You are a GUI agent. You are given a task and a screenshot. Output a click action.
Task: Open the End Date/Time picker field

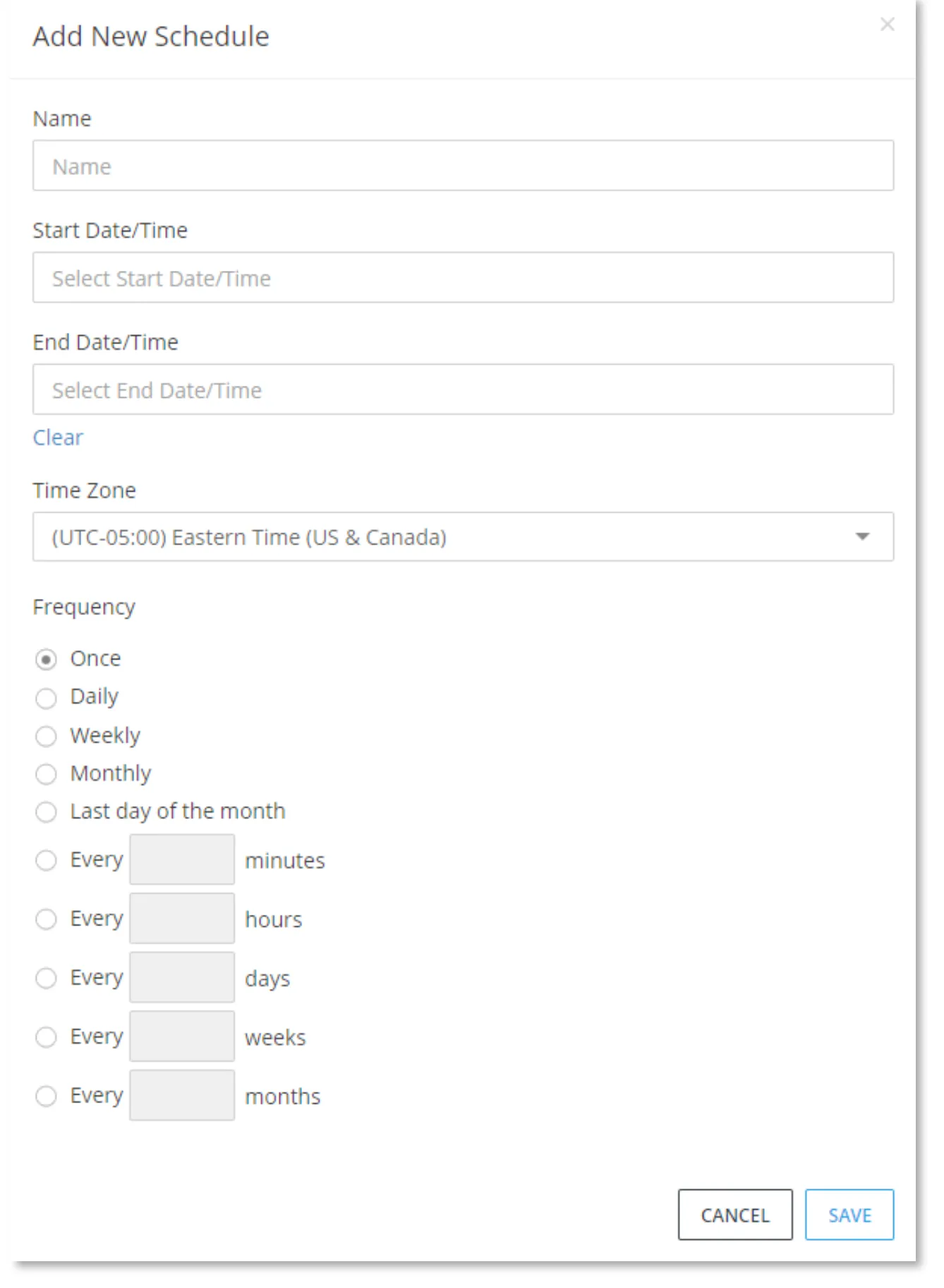point(463,389)
